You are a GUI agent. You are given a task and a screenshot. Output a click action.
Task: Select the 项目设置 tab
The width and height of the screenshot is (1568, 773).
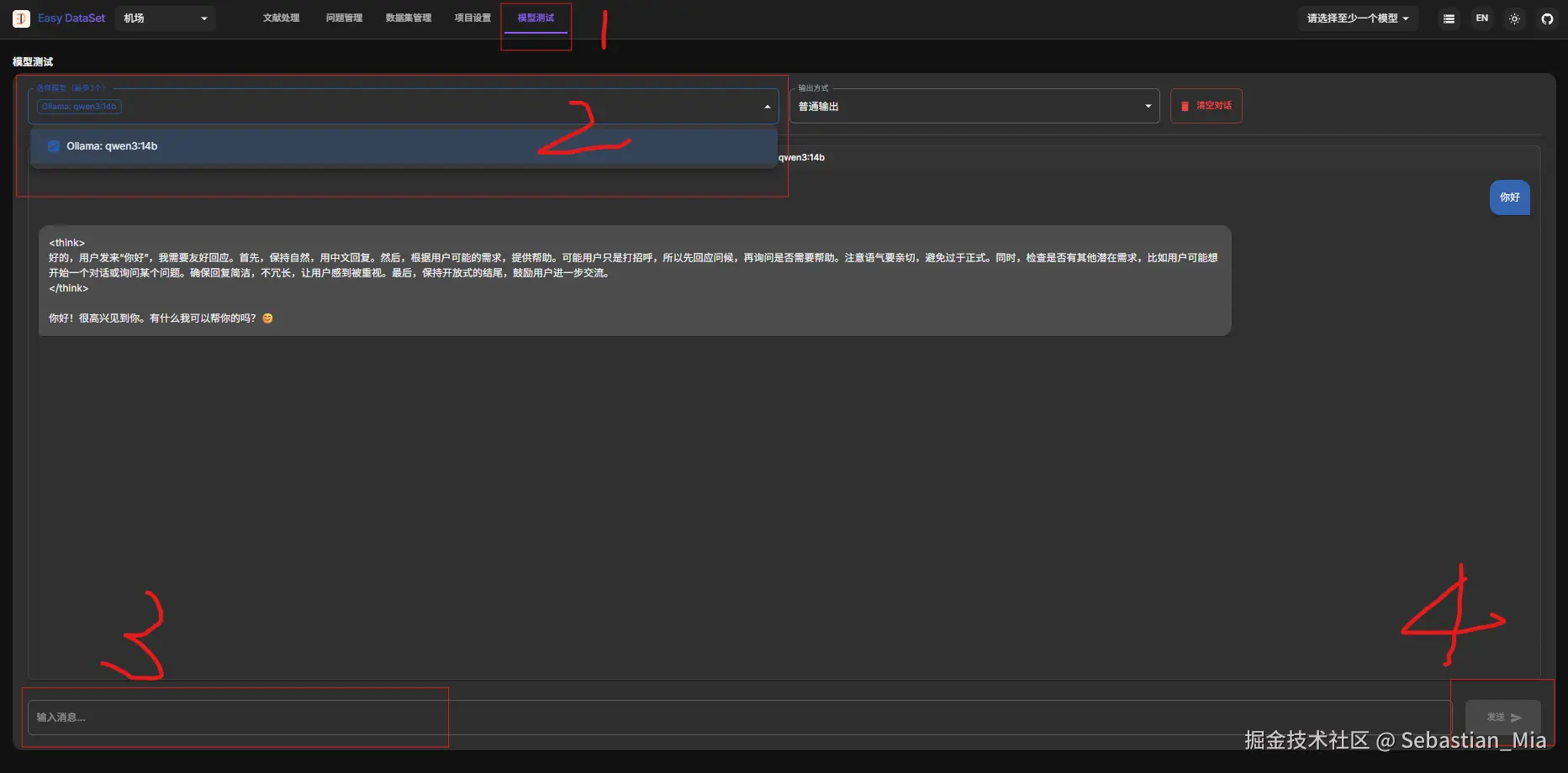coord(473,18)
